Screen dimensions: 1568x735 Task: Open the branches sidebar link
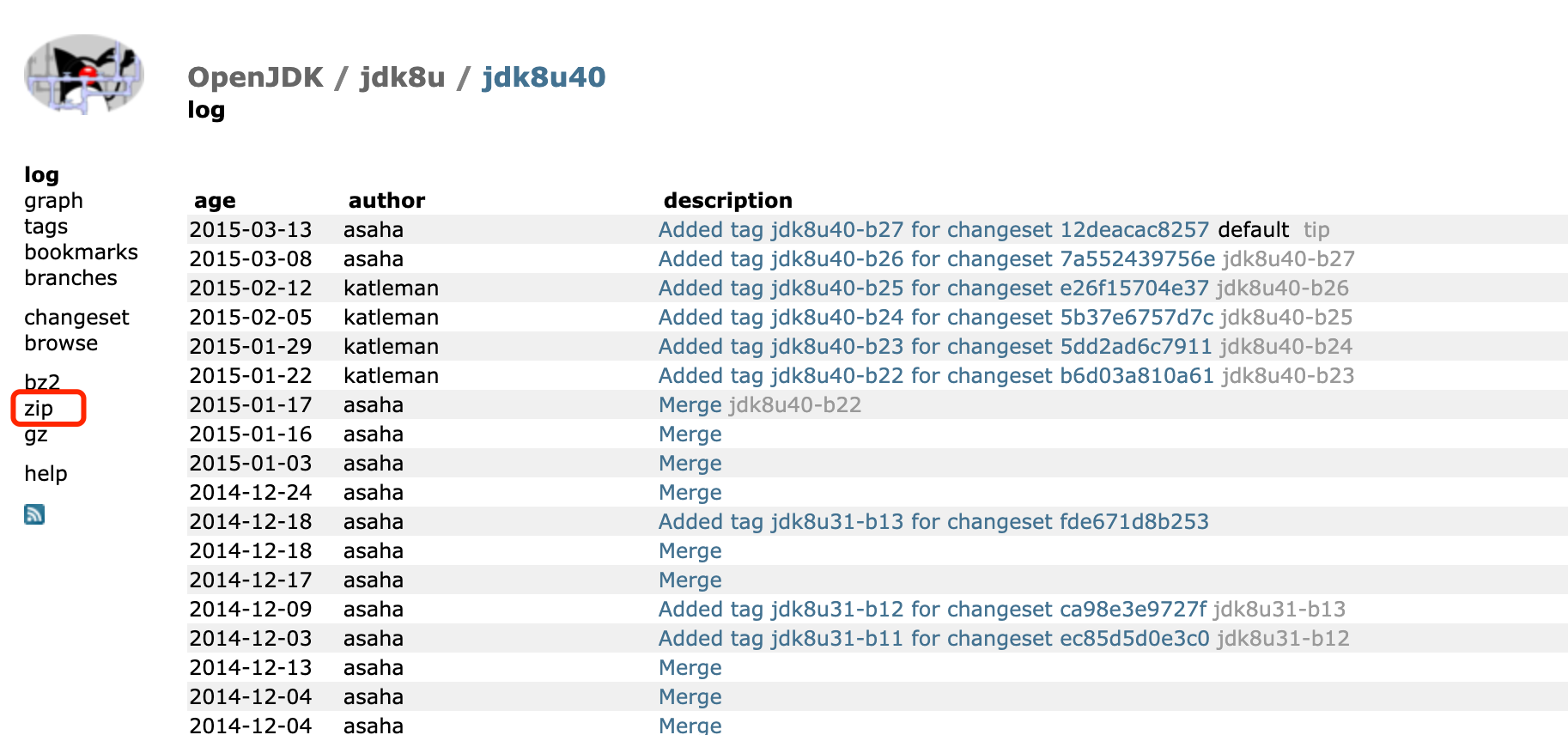tap(70, 278)
